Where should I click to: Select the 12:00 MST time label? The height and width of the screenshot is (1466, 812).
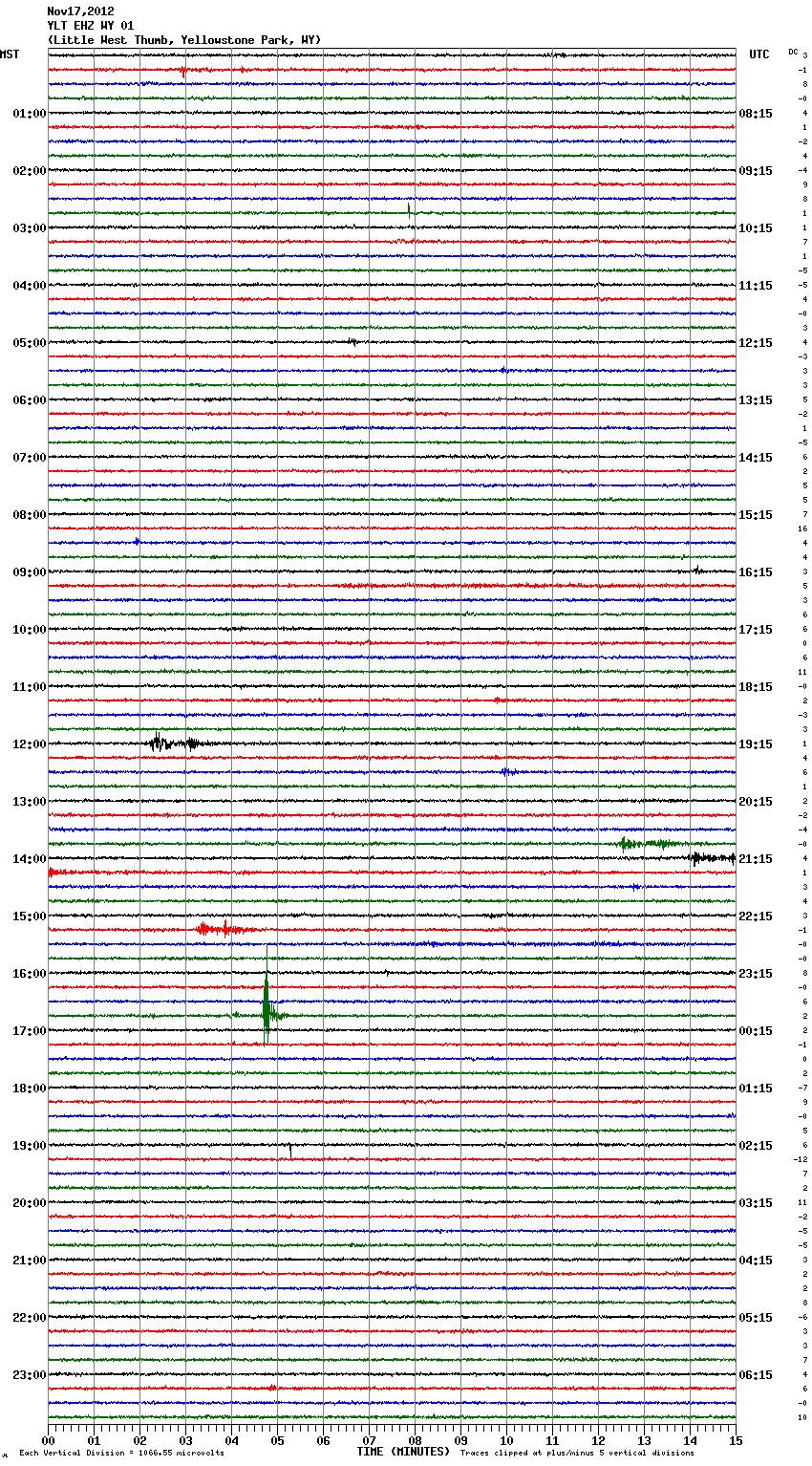coord(30,744)
